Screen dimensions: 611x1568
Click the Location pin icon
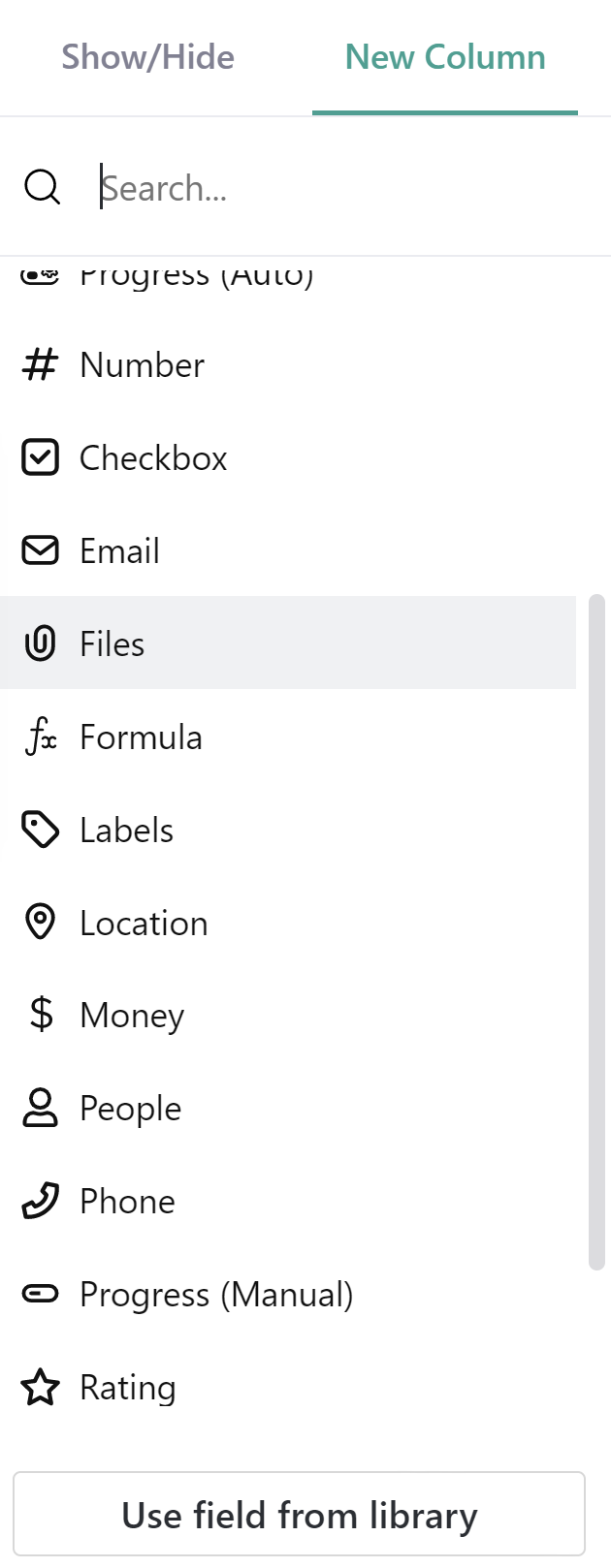pyautogui.click(x=41, y=923)
